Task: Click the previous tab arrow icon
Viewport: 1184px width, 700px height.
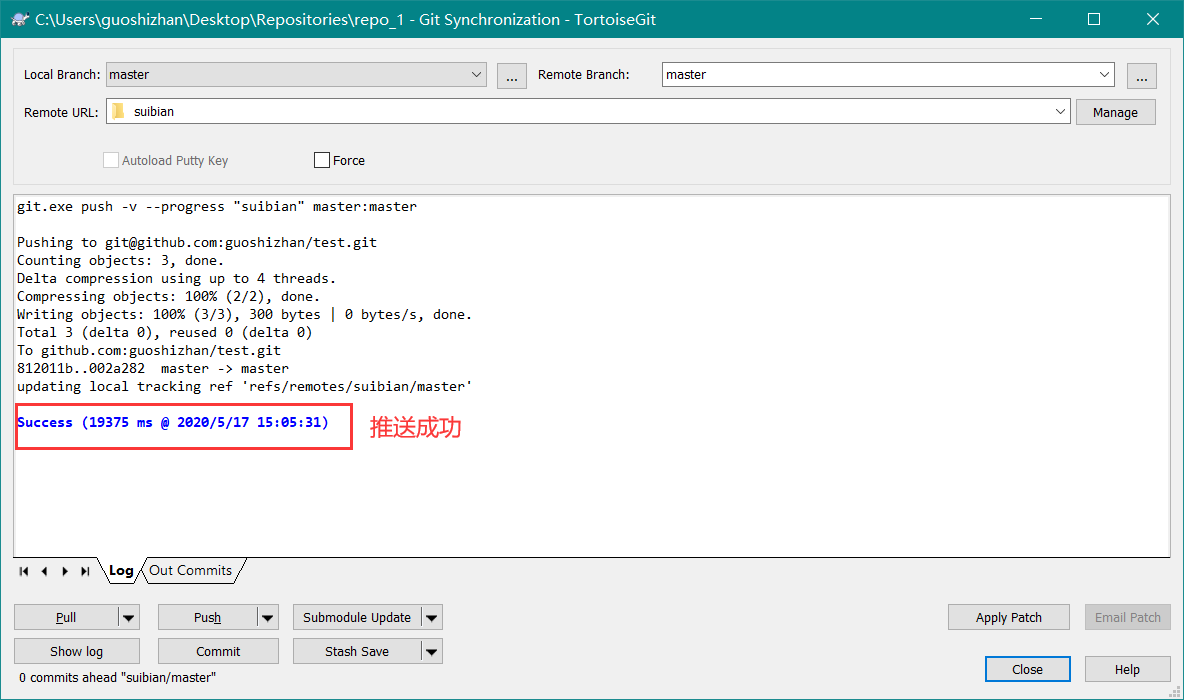Action: click(x=44, y=571)
